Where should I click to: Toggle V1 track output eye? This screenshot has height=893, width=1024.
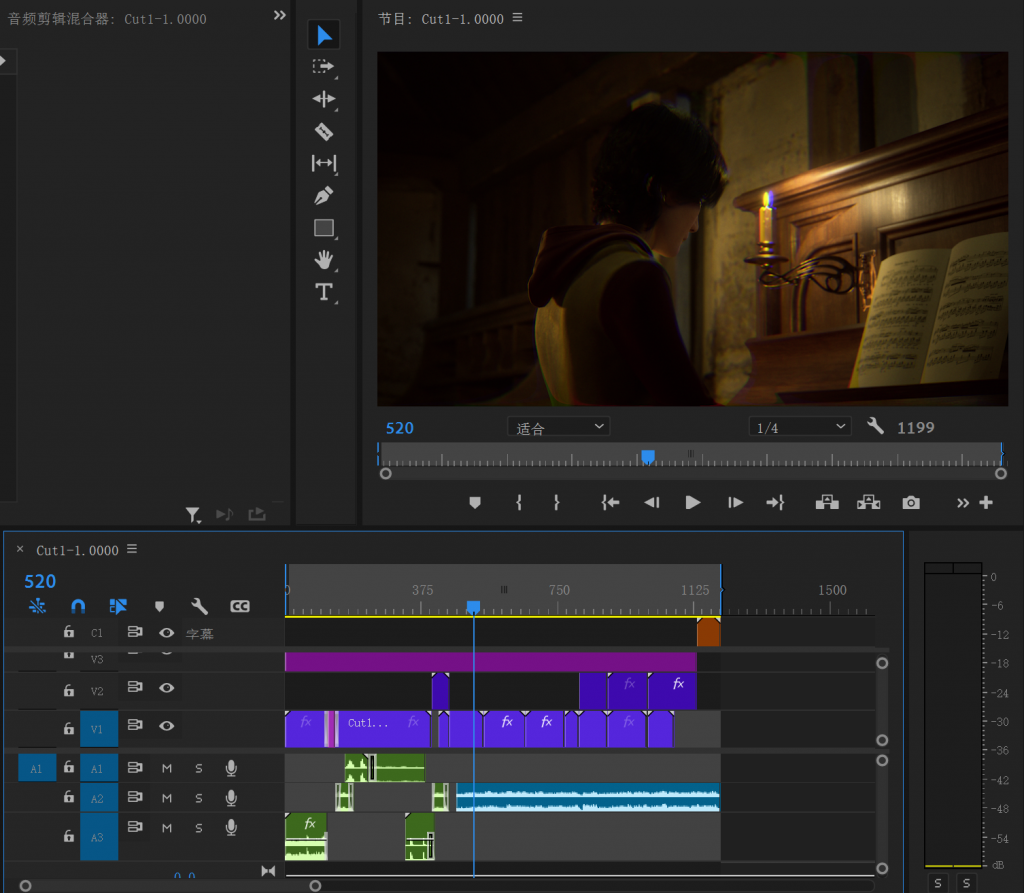coord(167,726)
